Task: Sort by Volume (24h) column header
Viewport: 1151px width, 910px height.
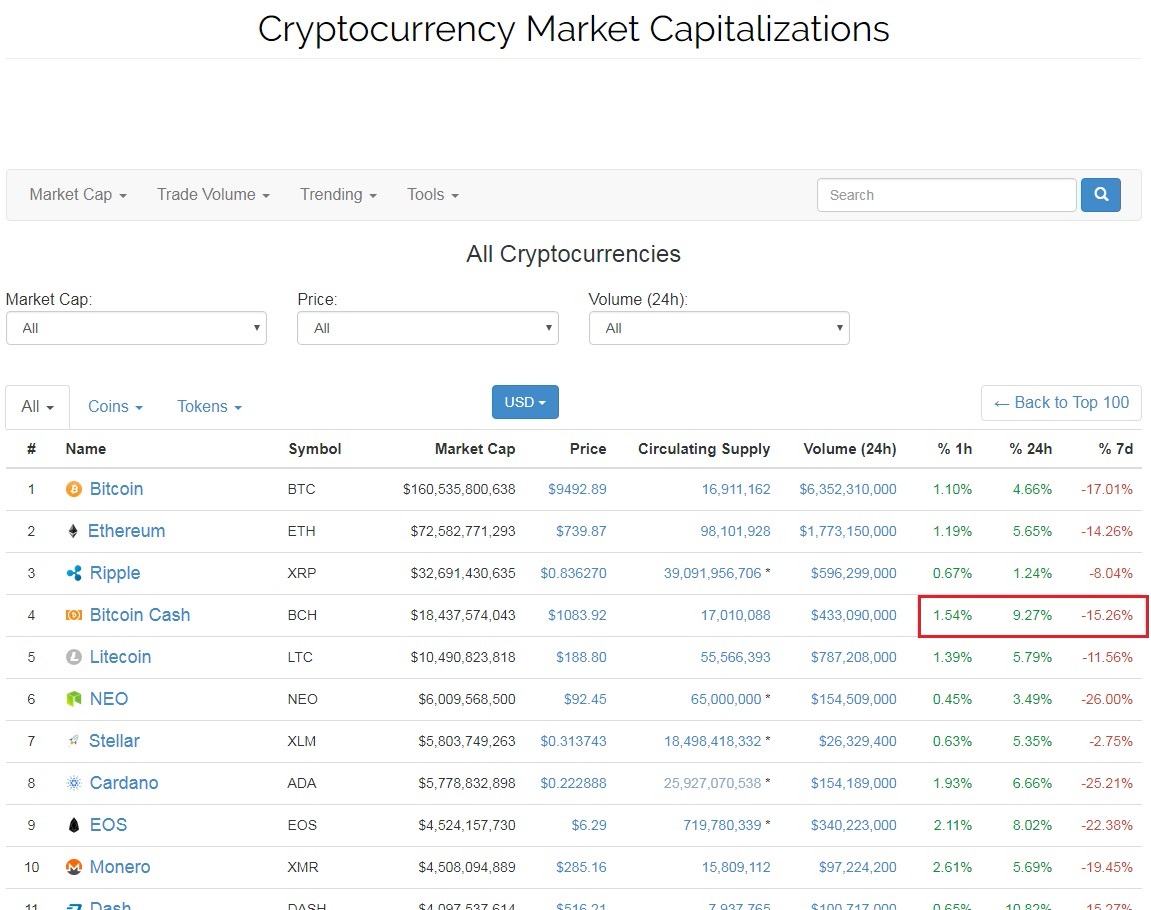Action: click(x=849, y=448)
